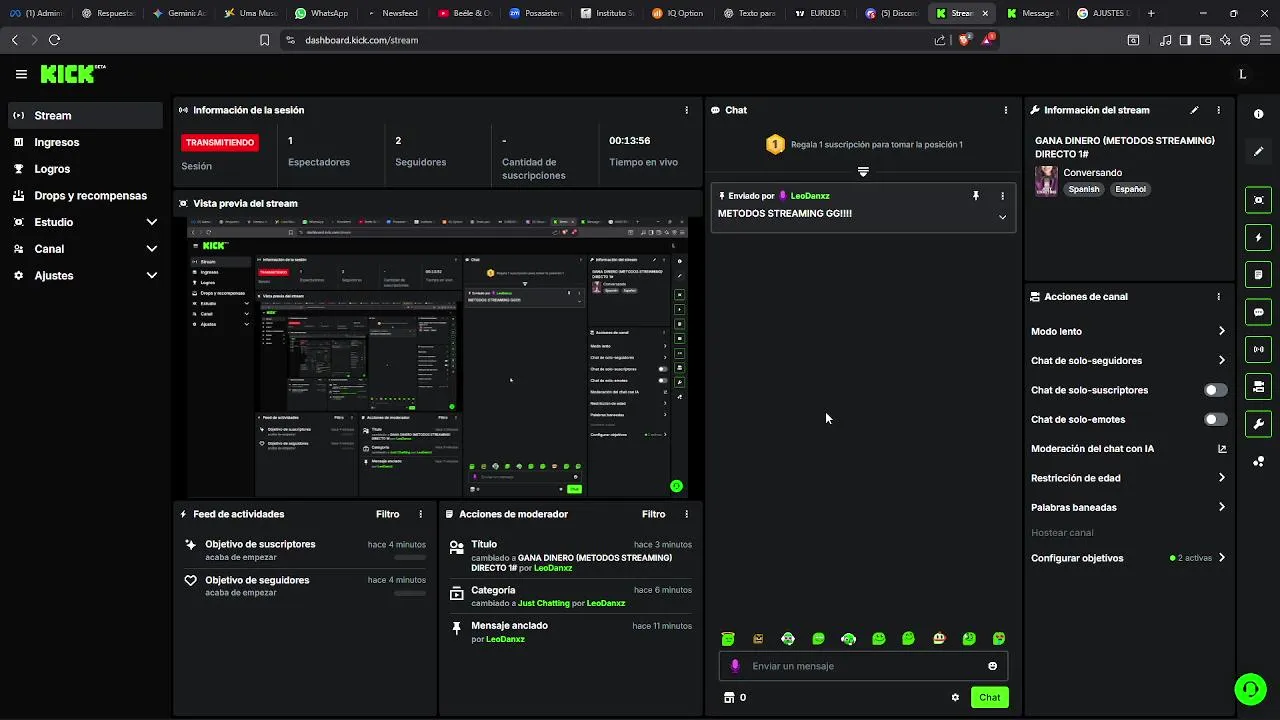Click the three-dots cluster icon in the right sidebar

(x=1258, y=461)
